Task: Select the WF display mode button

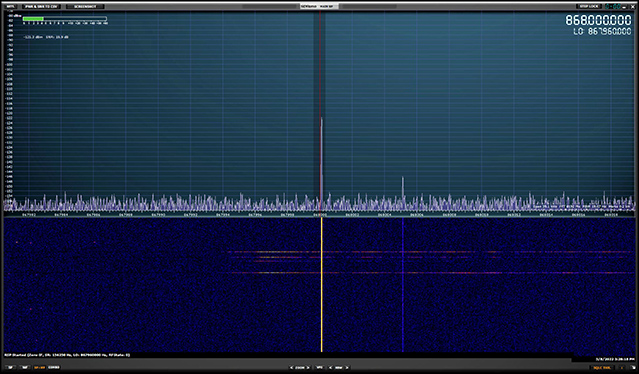Action: click(x=25, y=367)
